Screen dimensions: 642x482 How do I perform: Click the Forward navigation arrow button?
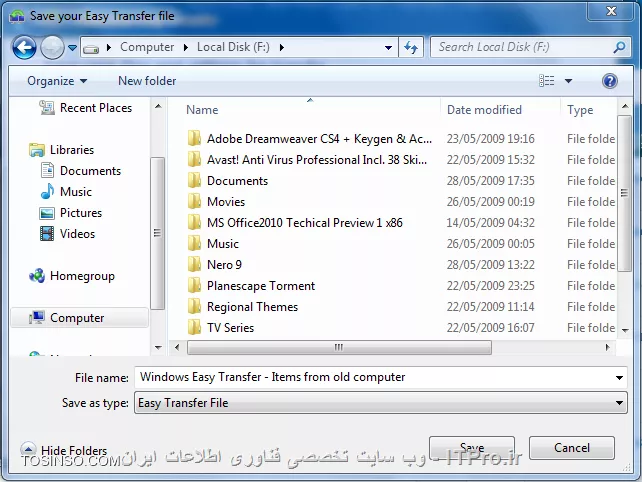click(52, 48)
